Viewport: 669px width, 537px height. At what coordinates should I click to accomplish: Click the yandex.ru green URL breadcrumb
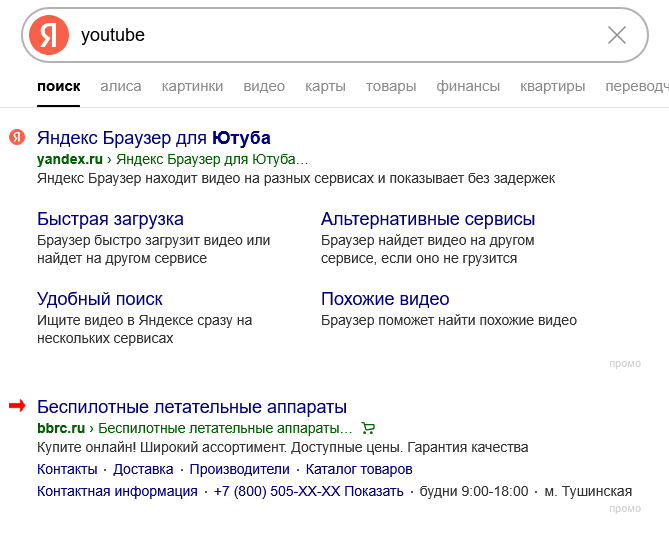pyautogui.click(x=172, y=159)
